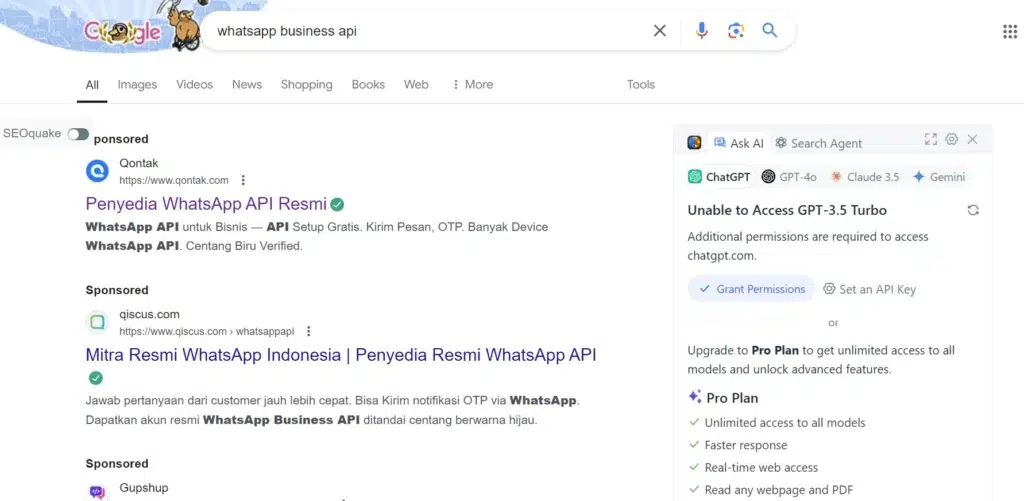Switch to the Shopping tab
Viewport: 1024px width, 501px height.
pyautogui.click(x=306, y=85)
